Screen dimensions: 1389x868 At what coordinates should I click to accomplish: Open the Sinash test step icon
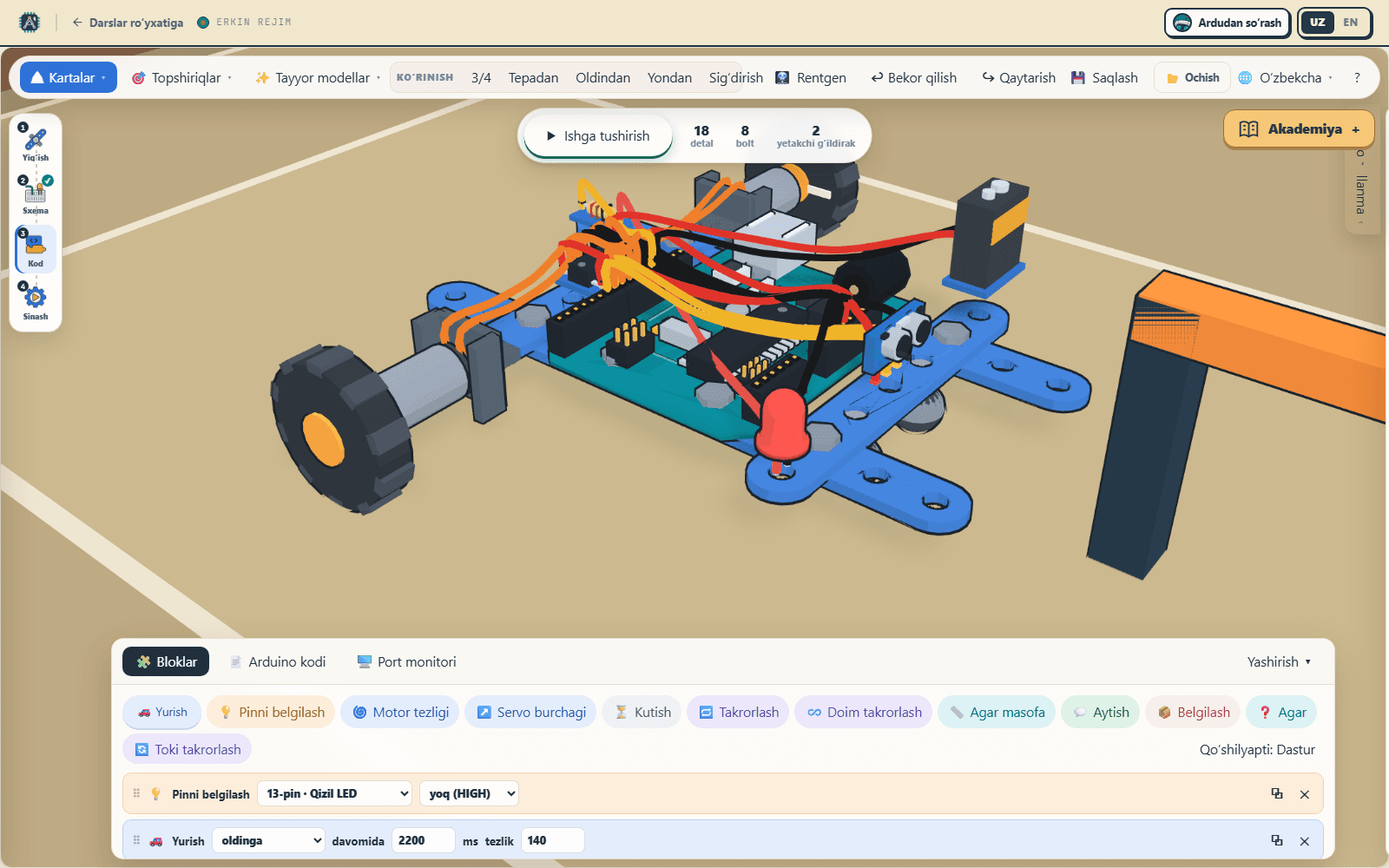(x=36, y=301)
